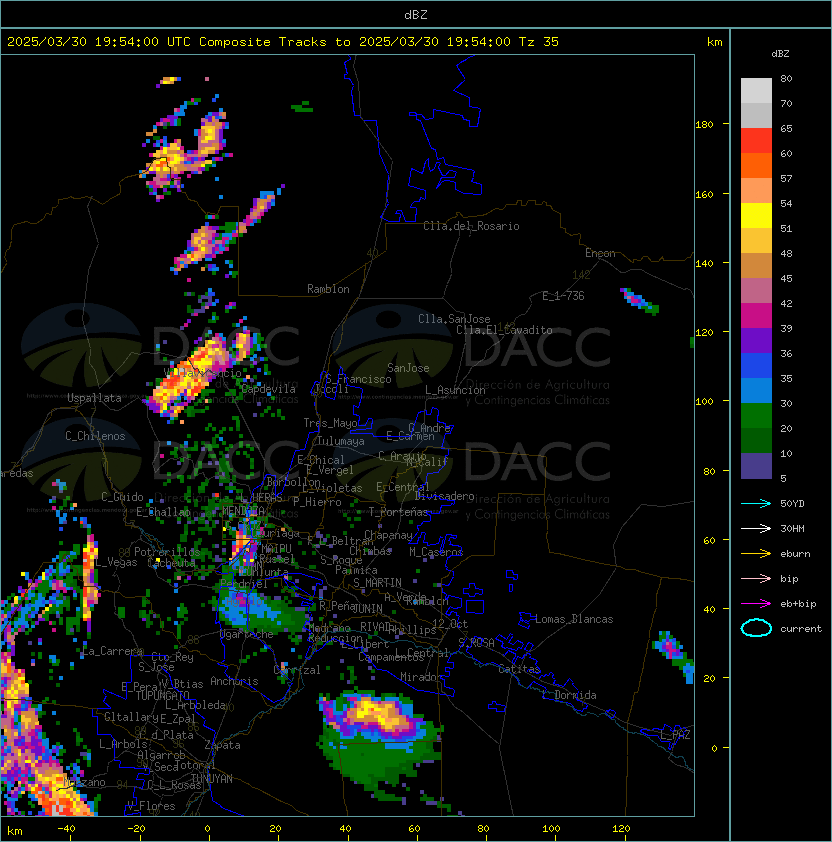The width and height of the screenshot is (832, 842).
Task: Select the purple band in the dBZ legend
Action: (x=756, y=340)
